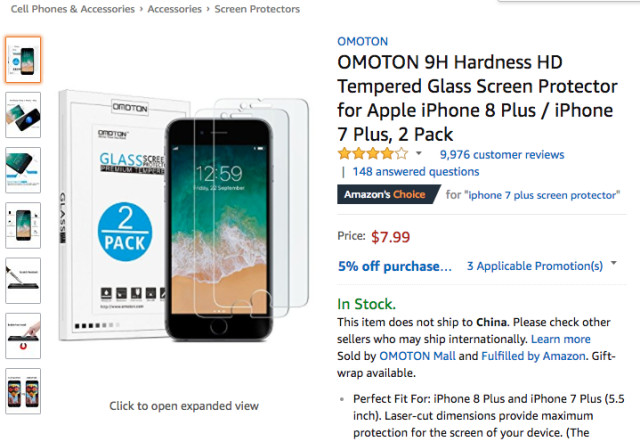Viewport: 640px width, 442px height.
Task: Select the second thumbnail in the image strip
Action: tap(23, 115)
